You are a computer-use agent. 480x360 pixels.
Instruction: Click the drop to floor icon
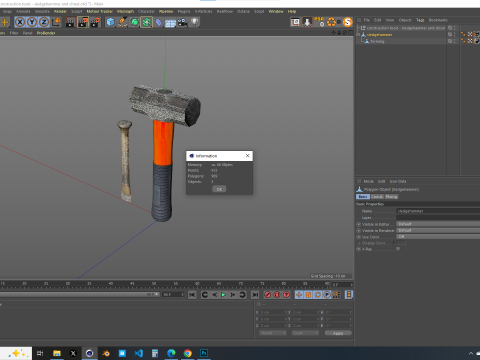click(x=307, y=22)
